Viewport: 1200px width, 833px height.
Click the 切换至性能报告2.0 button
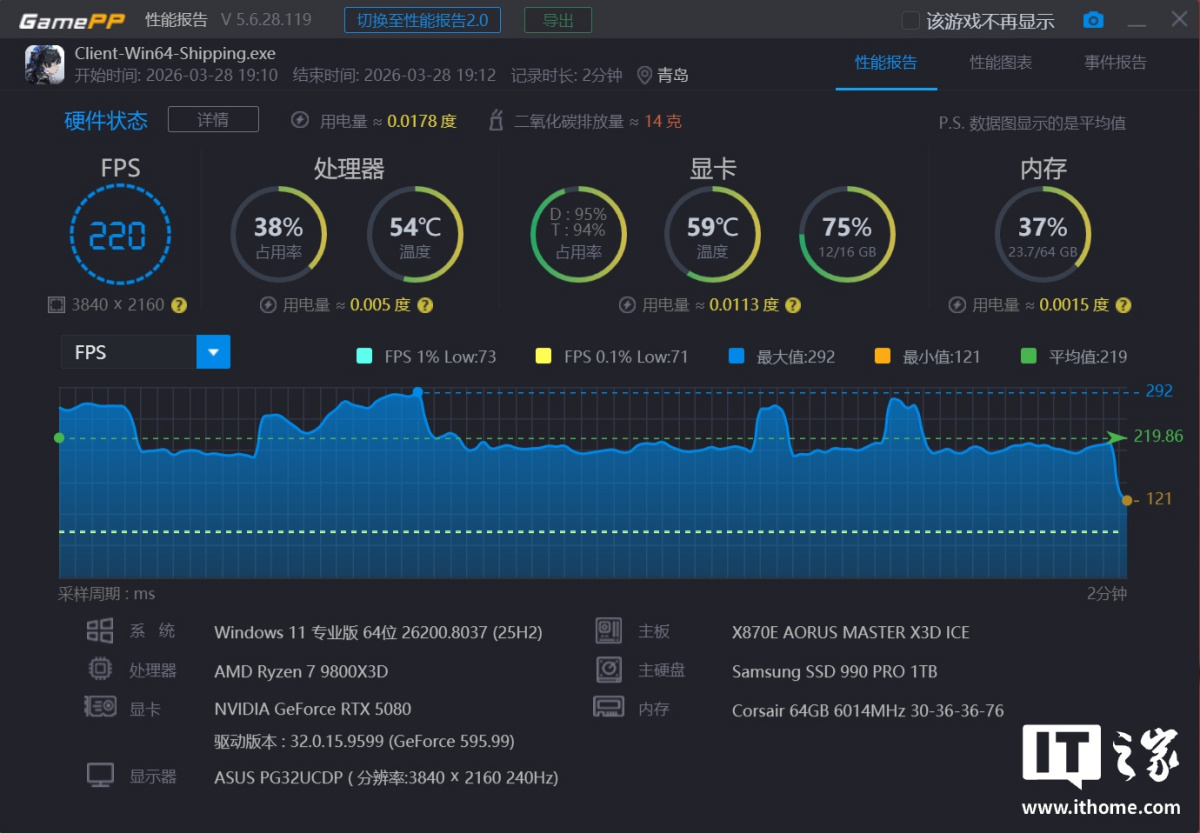[422, 20]
